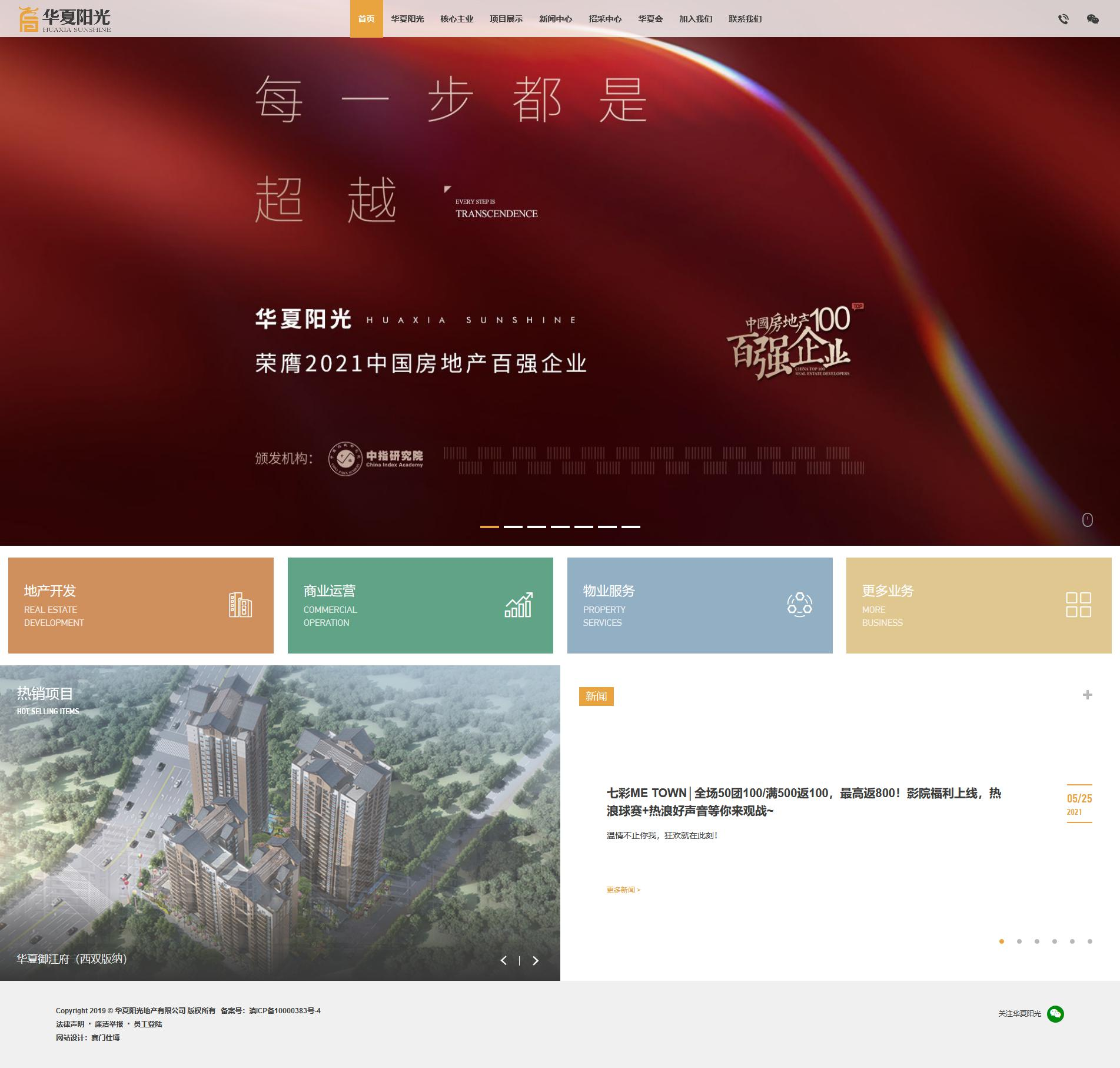Open the 地产开发 Real Estate Development card
This screenshot has height=1068, width=1120.
(x=141, y=605)
